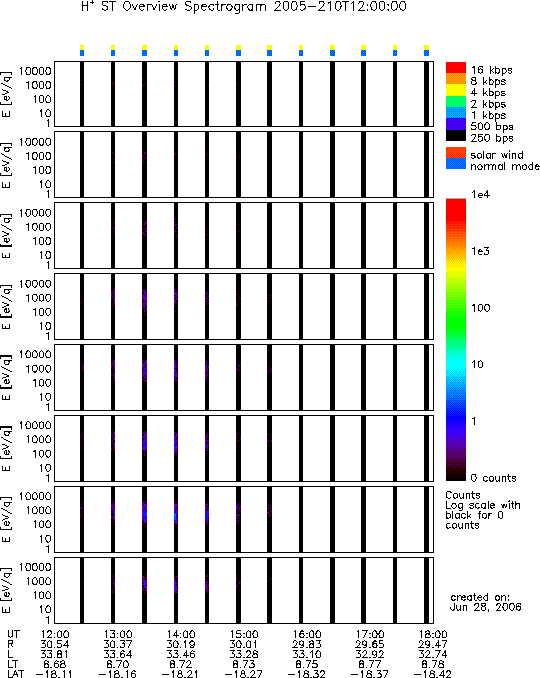540x678 pixels.
Task: Click the rainbow counts color bar
Action: 456,339
